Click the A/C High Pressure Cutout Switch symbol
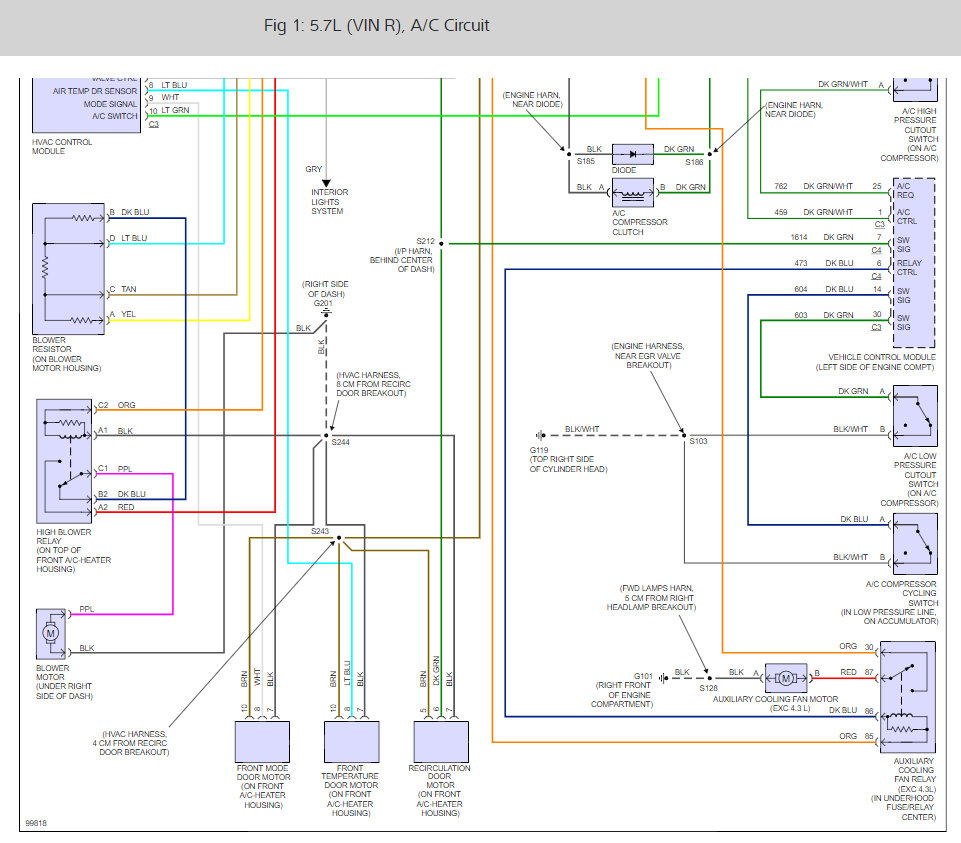 tap(915, 90)
